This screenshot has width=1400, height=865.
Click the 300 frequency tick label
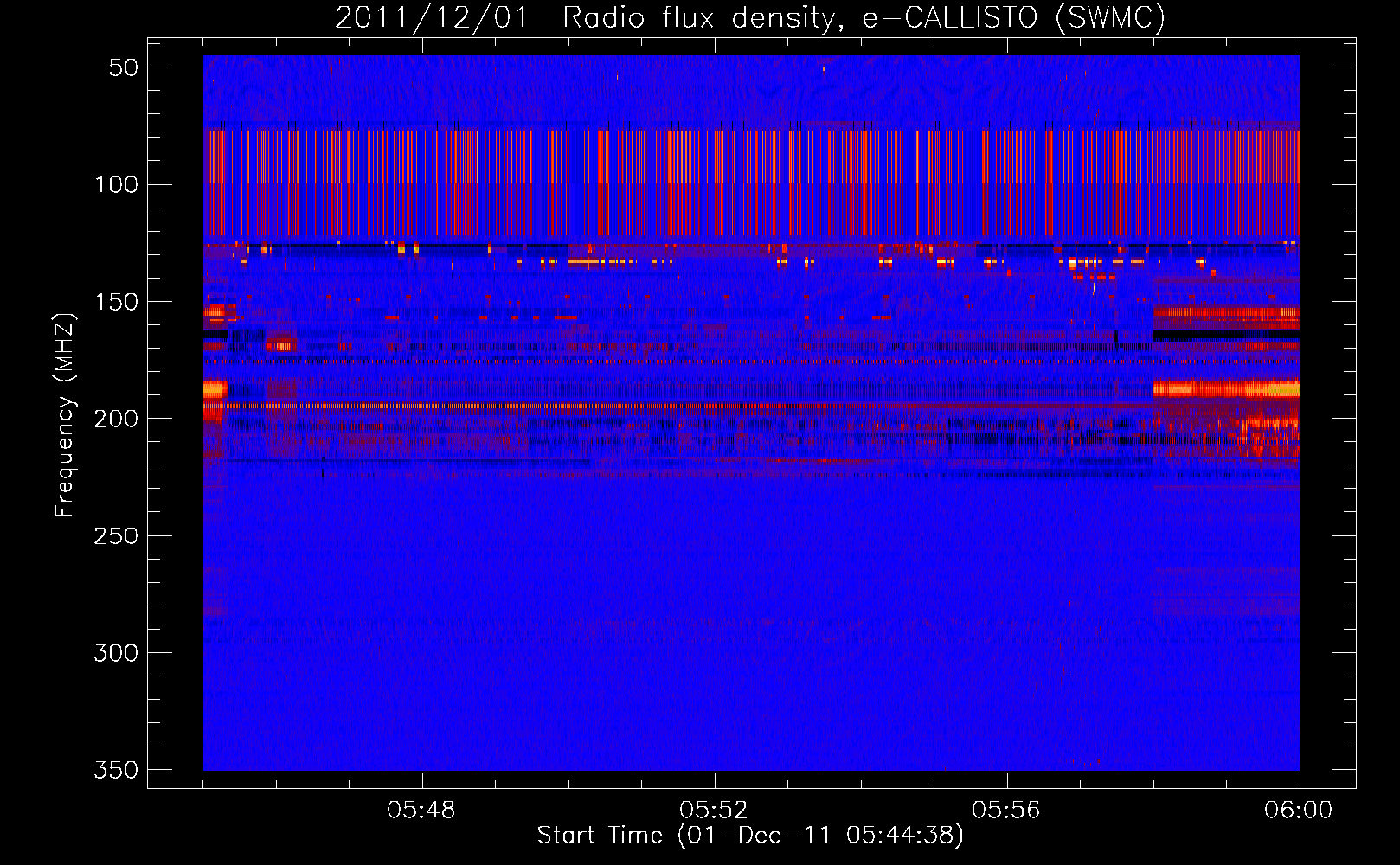(x=116, y=653)
